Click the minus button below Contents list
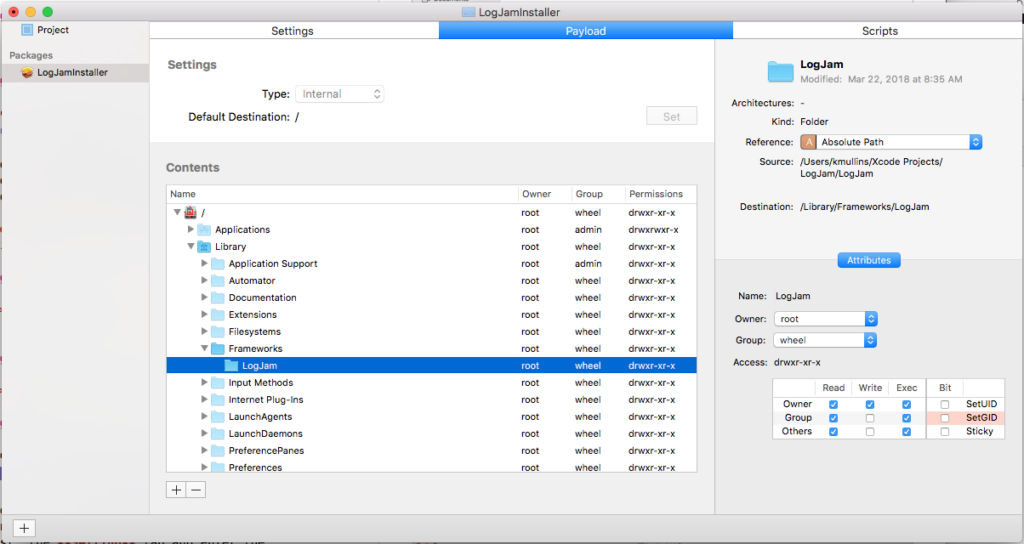This screenshot has height=544, width=1024. click(196, 489)
